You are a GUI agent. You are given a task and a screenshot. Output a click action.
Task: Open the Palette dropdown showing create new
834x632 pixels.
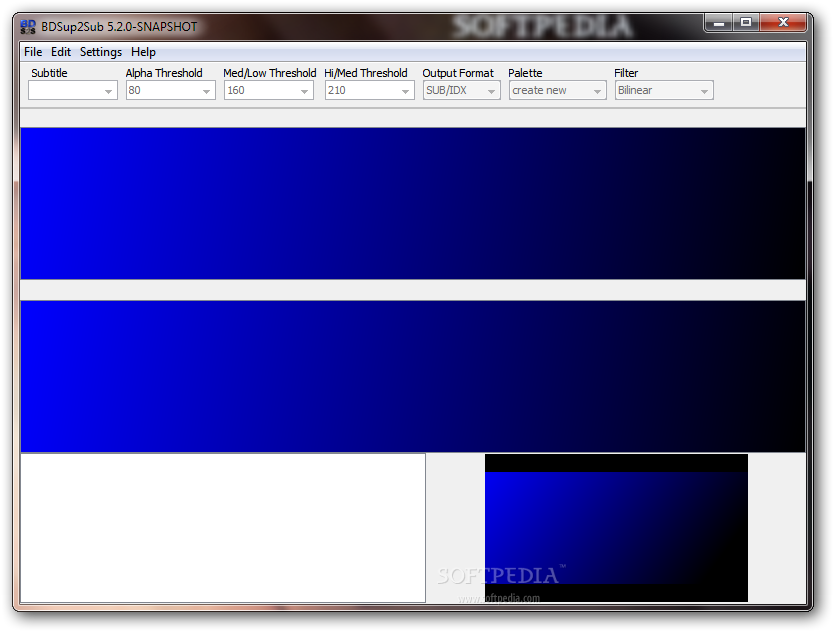557,90
